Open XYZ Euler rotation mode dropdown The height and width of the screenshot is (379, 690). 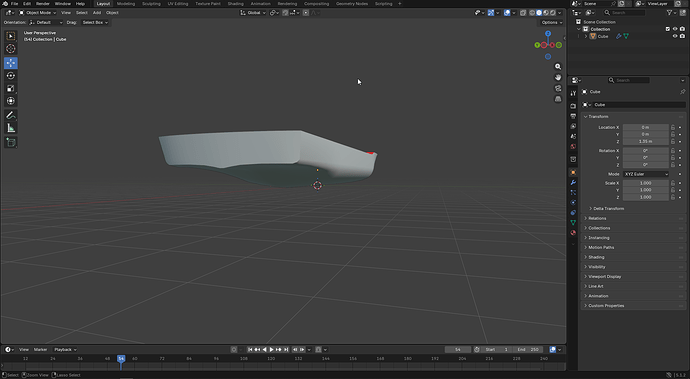point(646,174)
